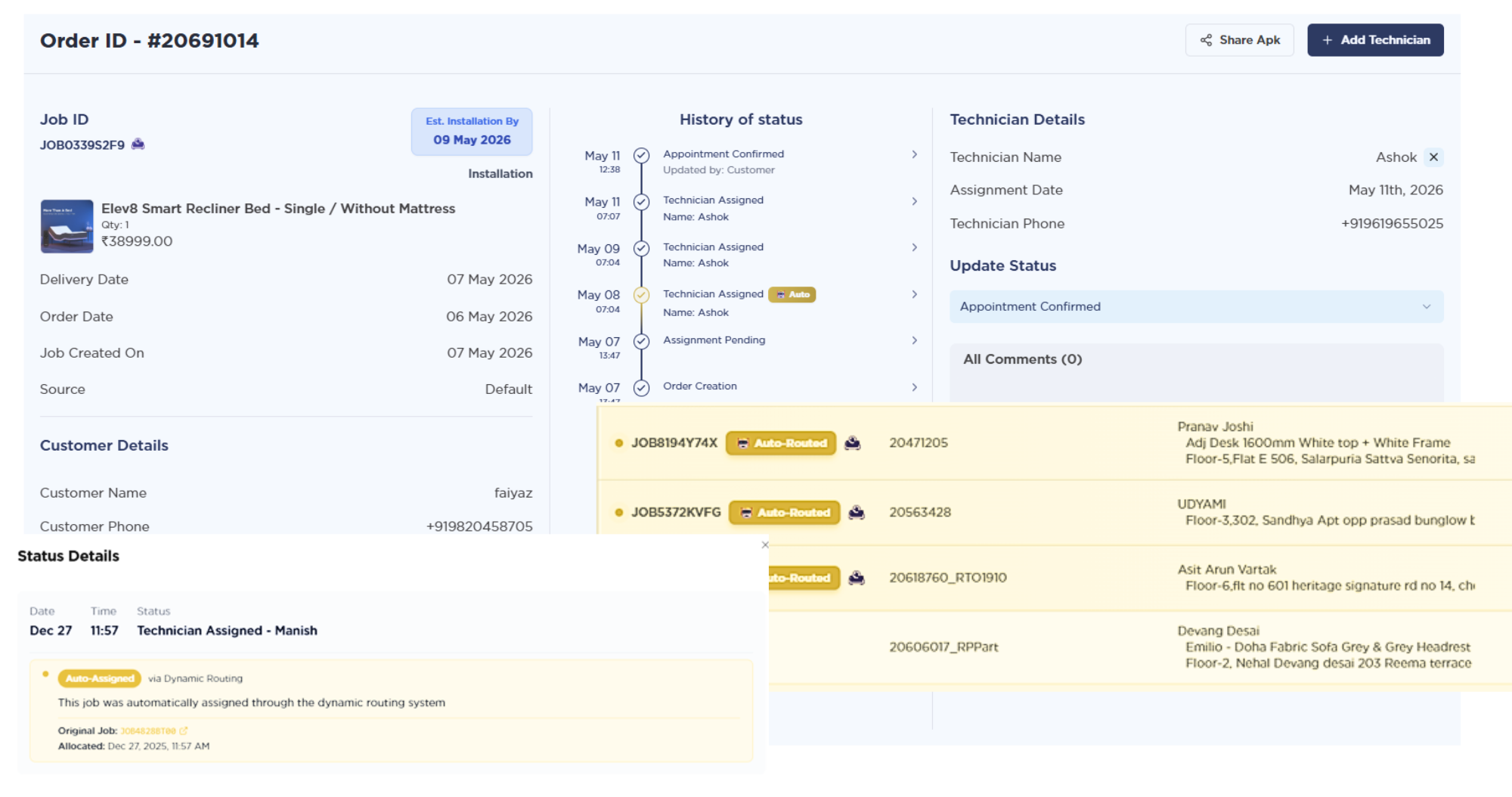Click the robot icon next to JOB5372KVFG
This screenshot has width=1512, height=797.
pos(857,513)
